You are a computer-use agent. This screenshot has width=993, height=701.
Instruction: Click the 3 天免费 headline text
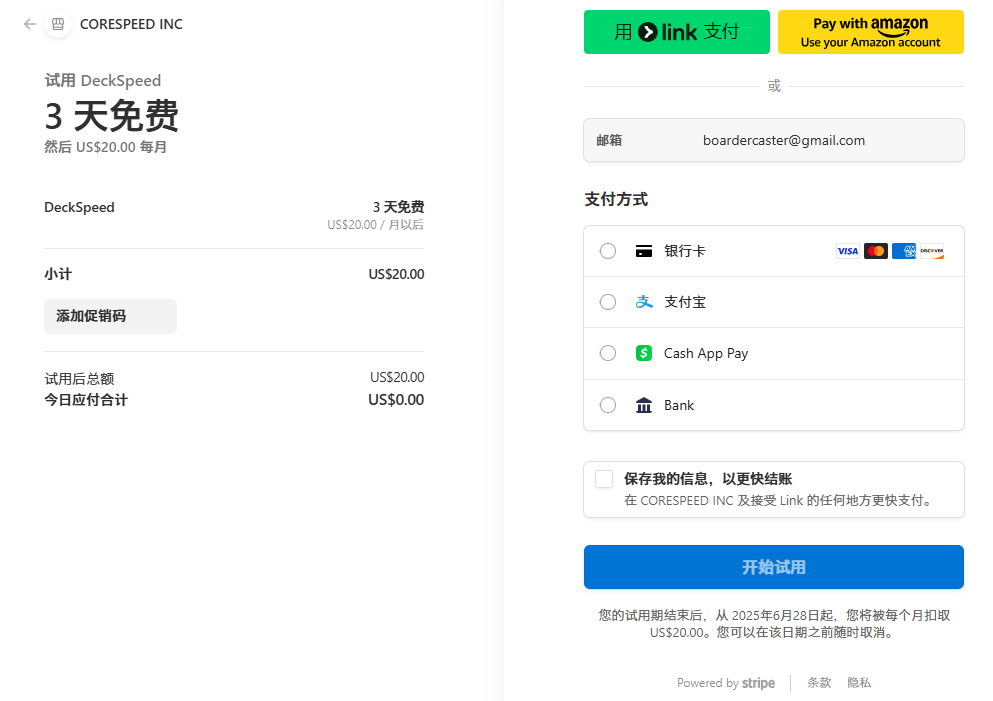111,116
